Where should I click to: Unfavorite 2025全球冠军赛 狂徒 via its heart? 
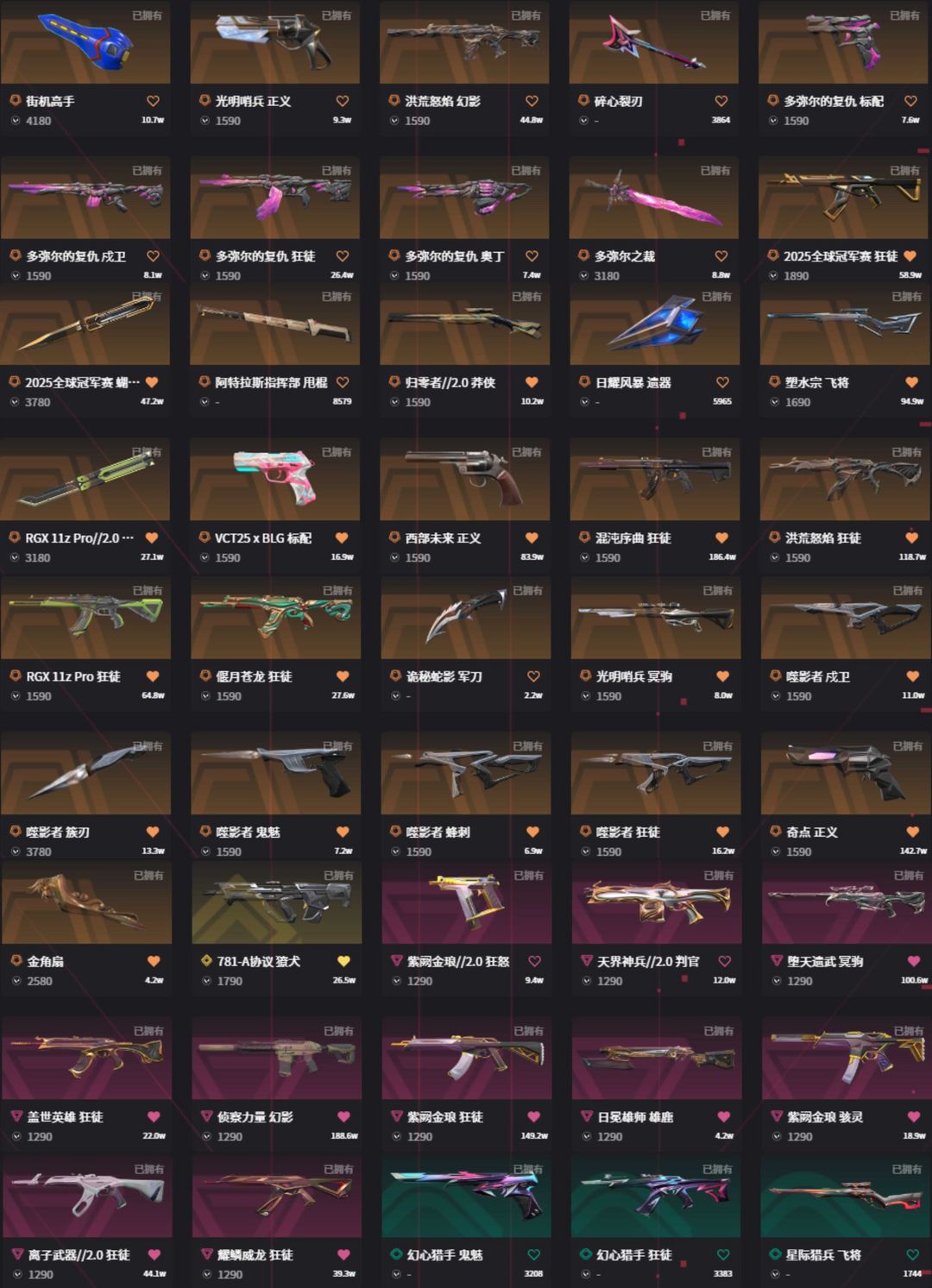tap(910, 256)
